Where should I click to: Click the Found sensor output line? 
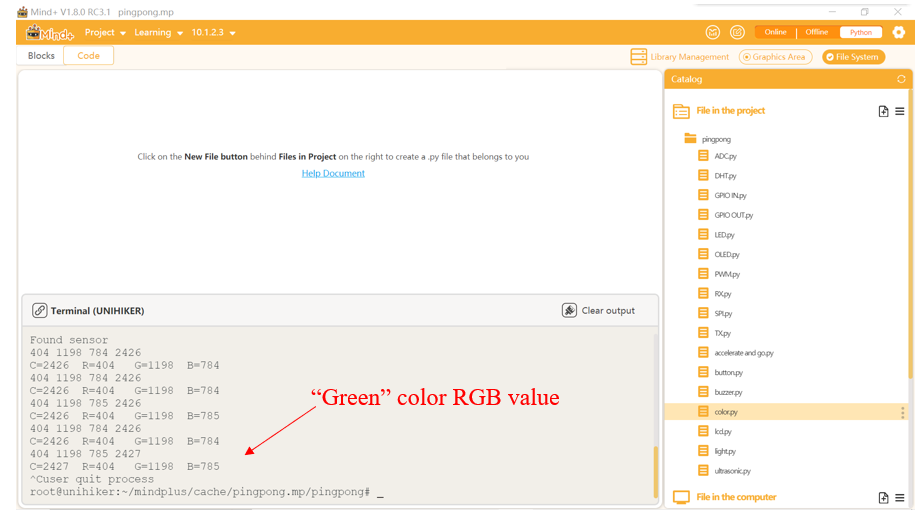(69, 340)
